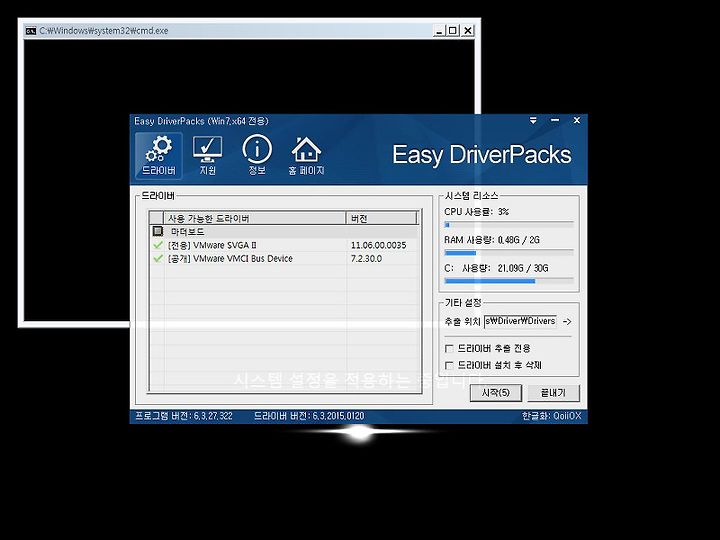Viewport: 720px width, 540px height.
Task: Click 드라이버 버전 6.3.2015.0120 status text
Action: (x=309, y=416)
